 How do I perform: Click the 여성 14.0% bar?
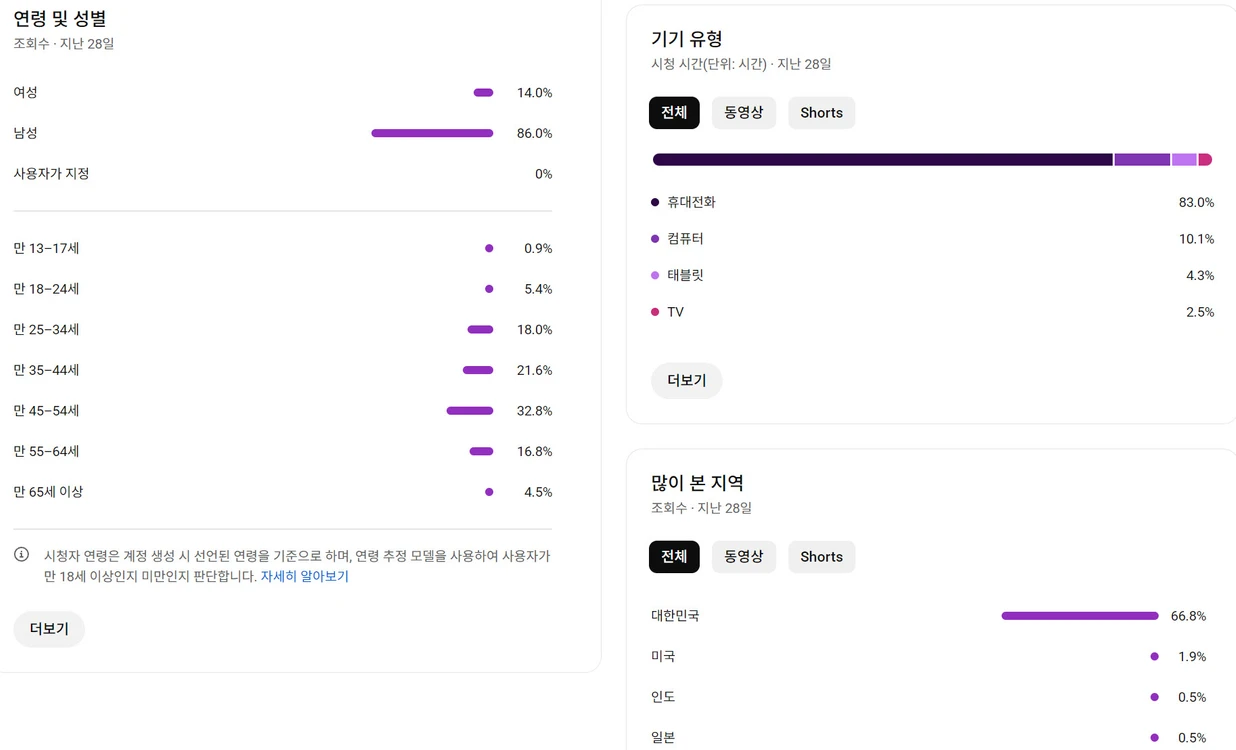pyautogui.click(x=483, y=93)
